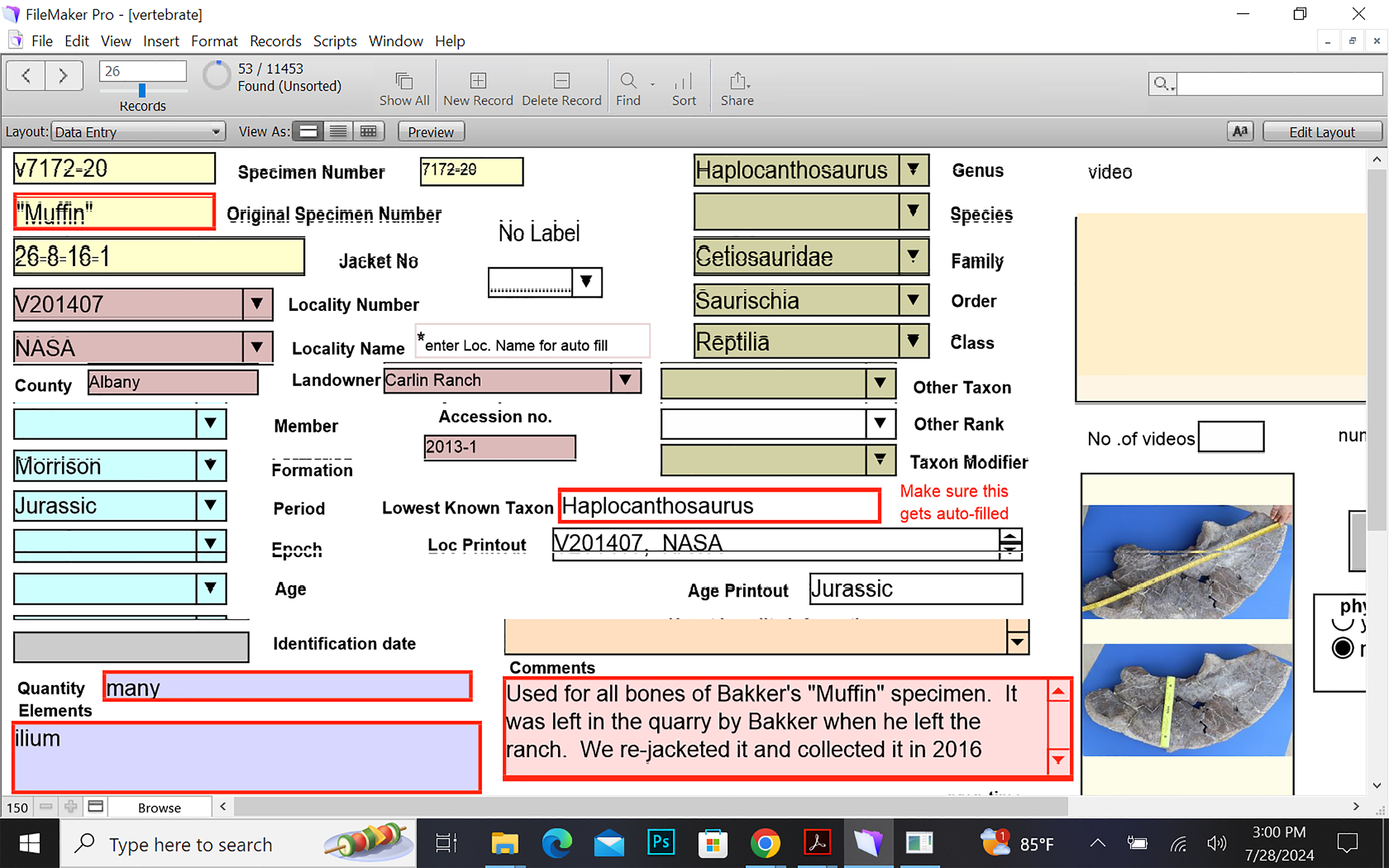Expand Family dropdown arrow
The height and width of the screenshot is (868, 1389).
[913, 256]
